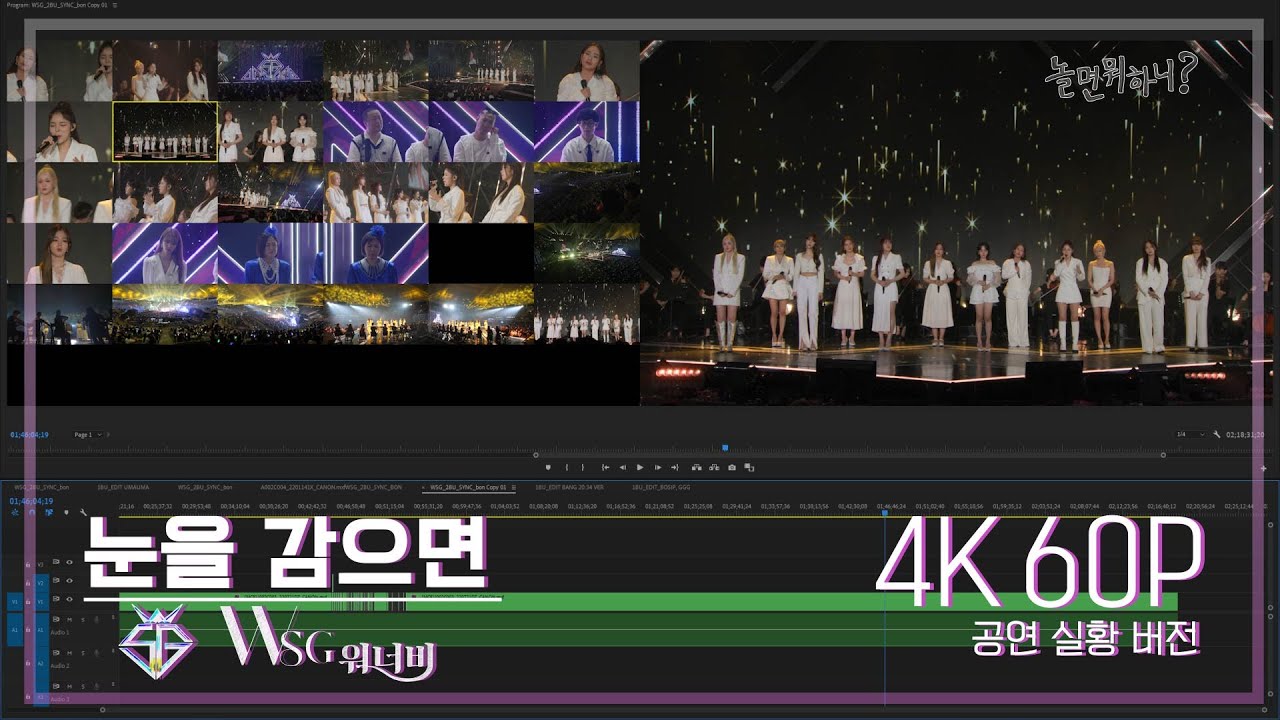Open the WSG_2BU_SYNC_bon Copy 01 tab menu
The image size is (1280, 720).
(513, 488)
